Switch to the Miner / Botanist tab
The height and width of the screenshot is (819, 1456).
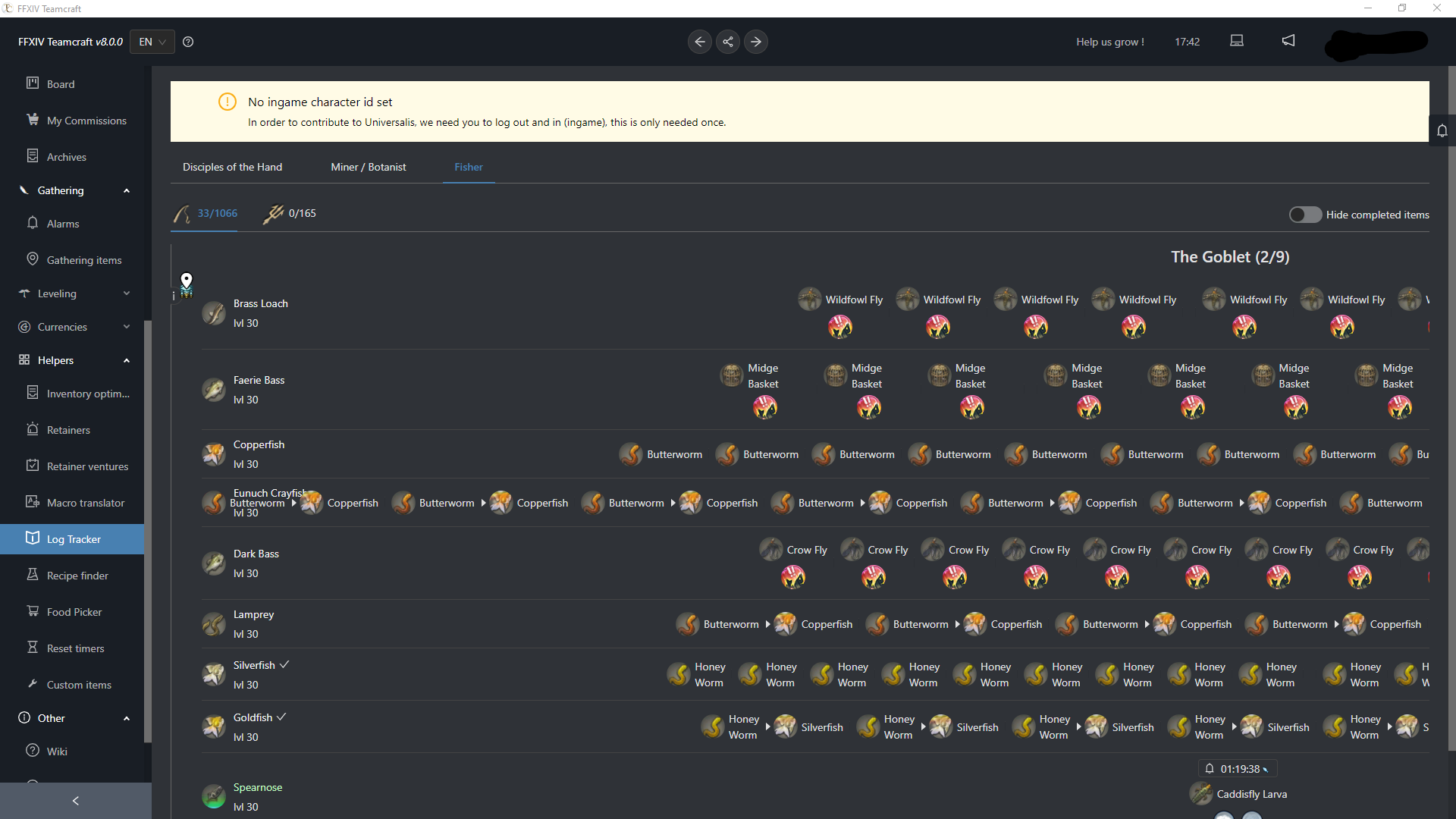(369, 167)
